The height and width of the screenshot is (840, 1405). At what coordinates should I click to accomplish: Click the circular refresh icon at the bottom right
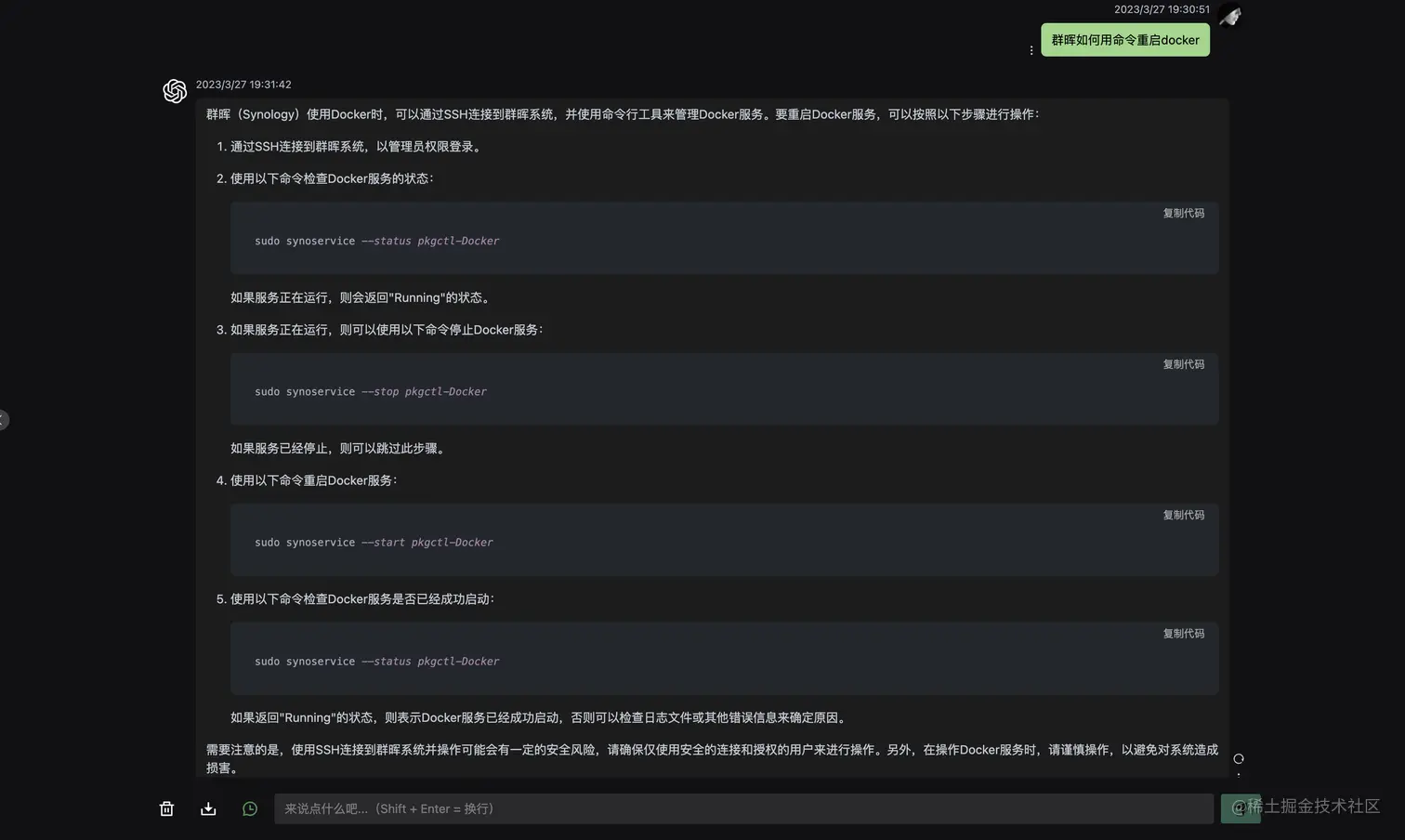coord(1239,759)
